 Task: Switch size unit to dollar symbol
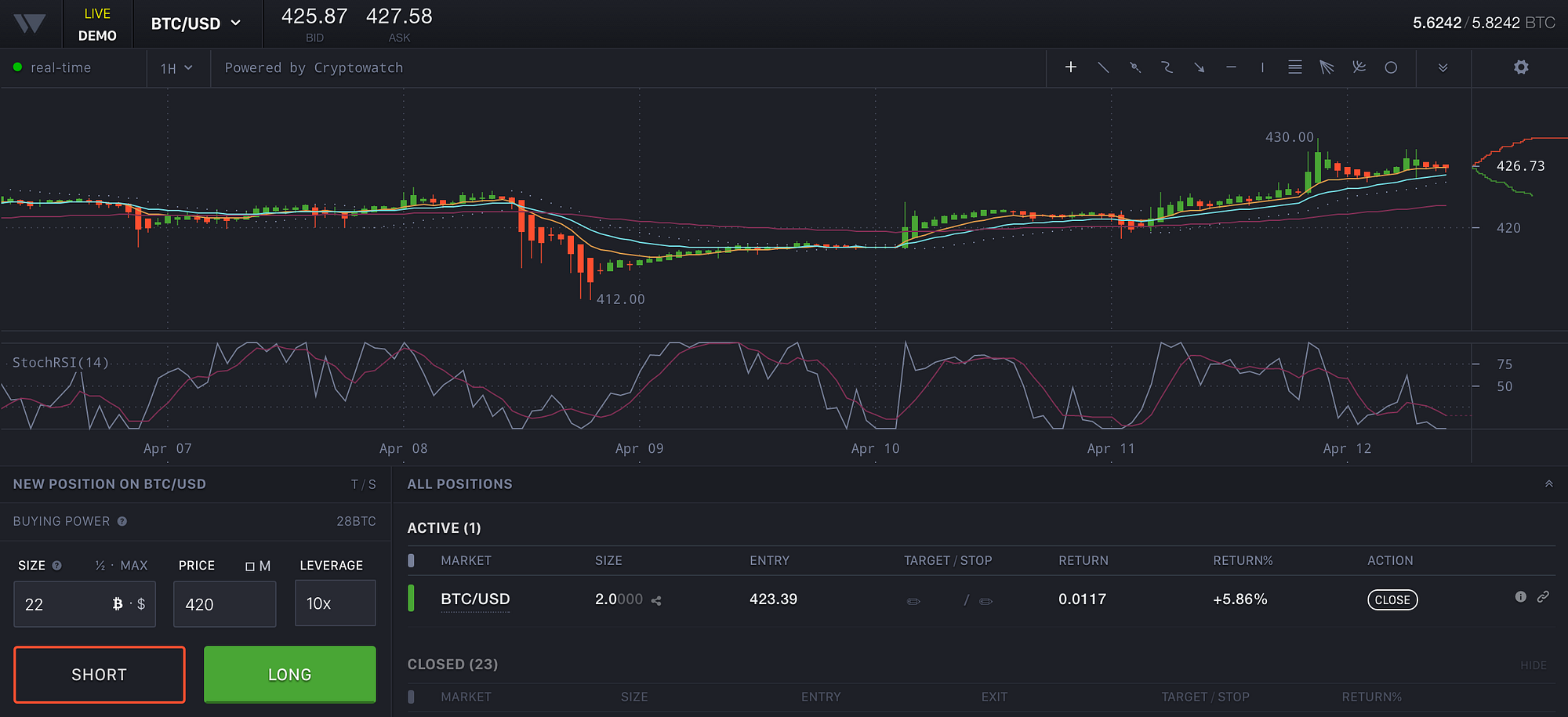(x=141, y=603)
